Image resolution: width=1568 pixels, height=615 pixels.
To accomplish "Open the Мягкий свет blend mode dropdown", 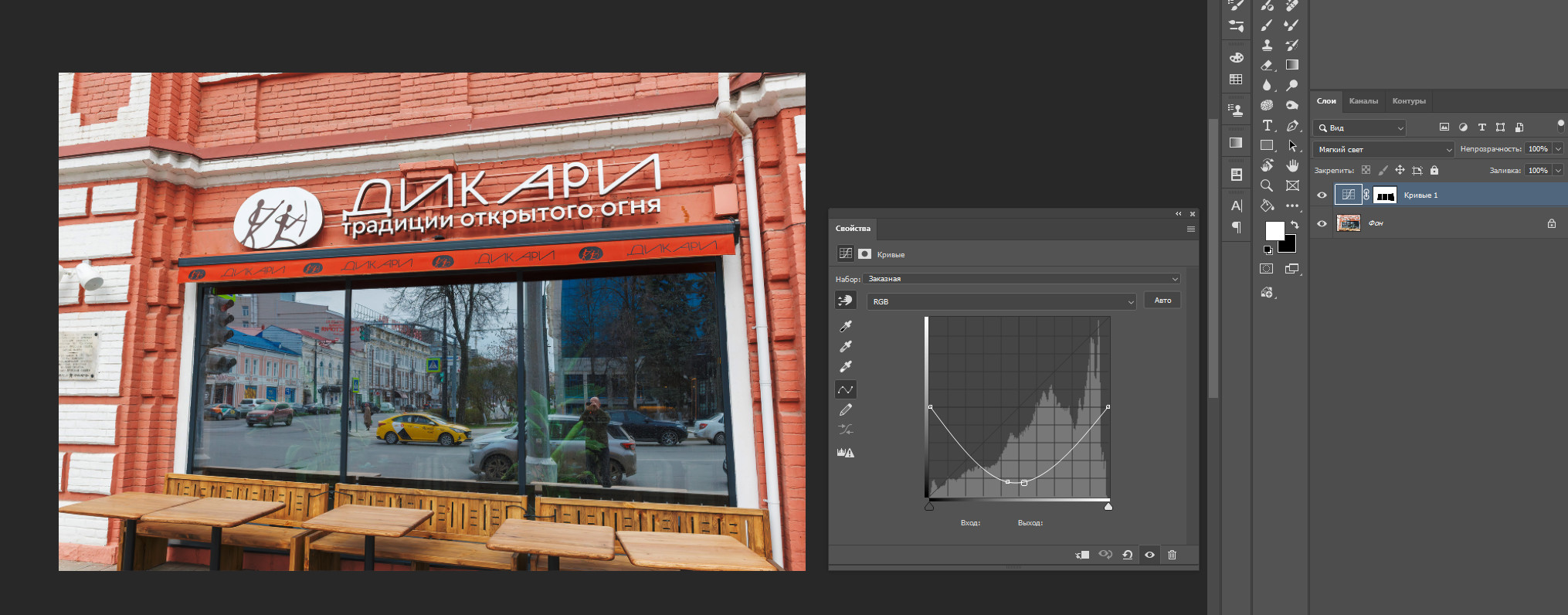I will [x=1383, y=149].
